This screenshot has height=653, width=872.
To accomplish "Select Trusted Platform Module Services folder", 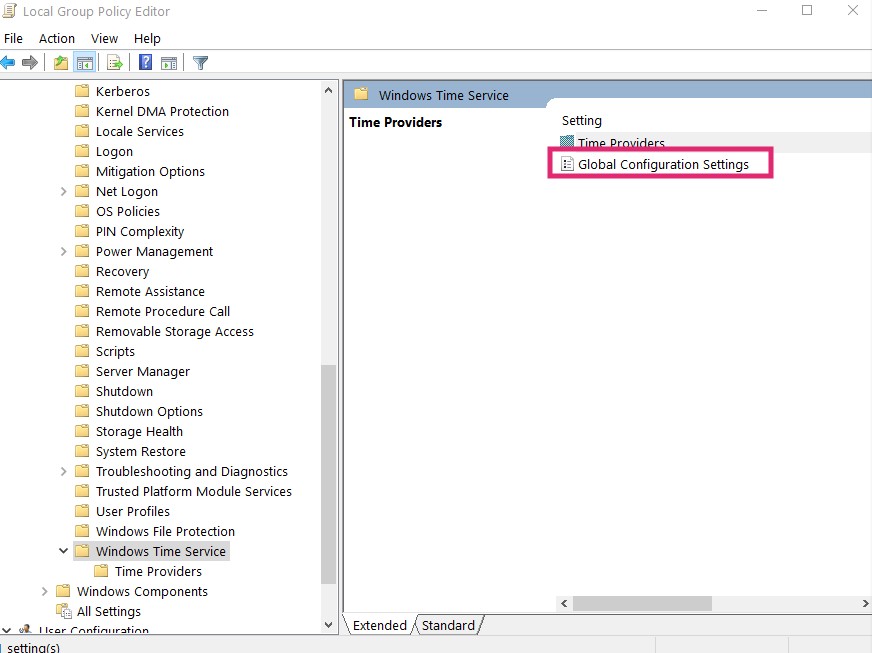I will point(194,491).
